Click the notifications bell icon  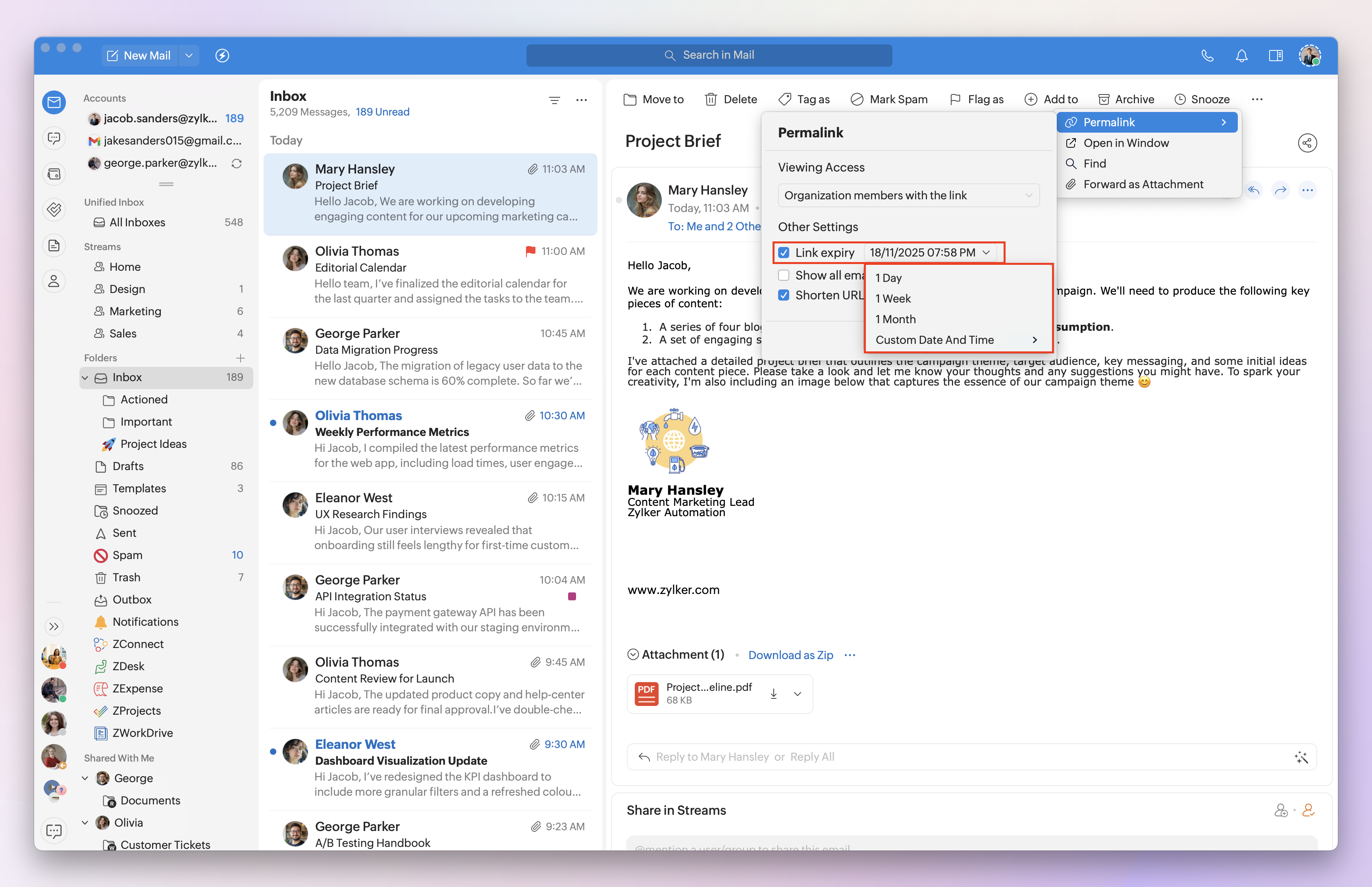coord(1241,55)
